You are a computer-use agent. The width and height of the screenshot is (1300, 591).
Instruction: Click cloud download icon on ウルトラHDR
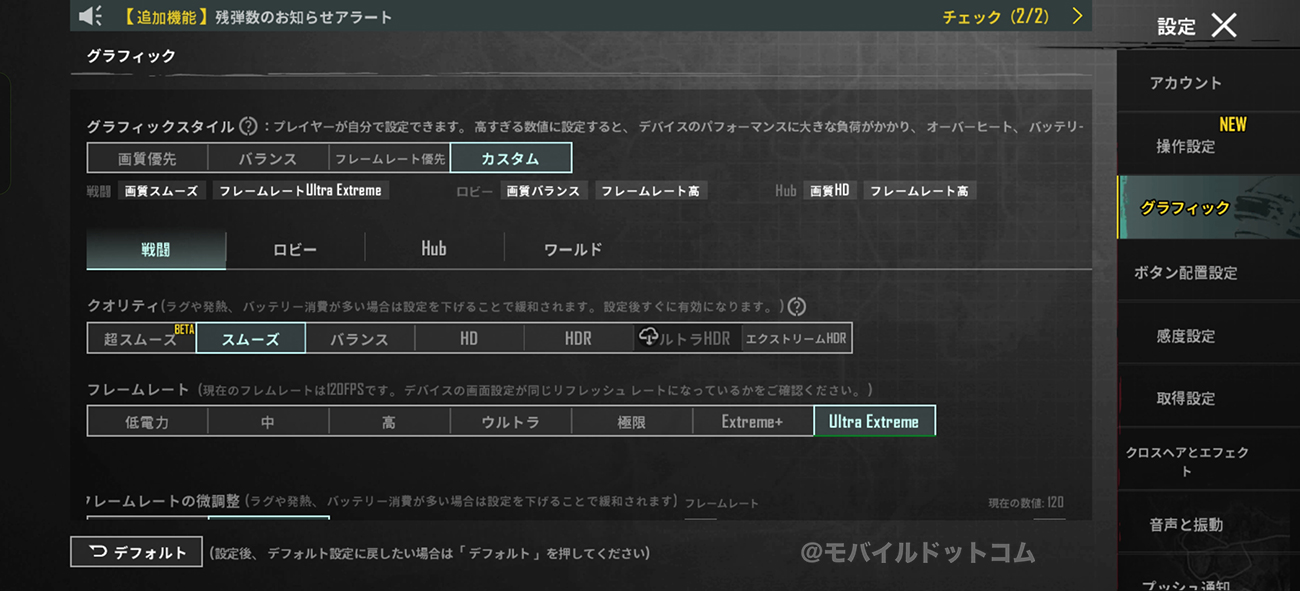coord(648,337)
